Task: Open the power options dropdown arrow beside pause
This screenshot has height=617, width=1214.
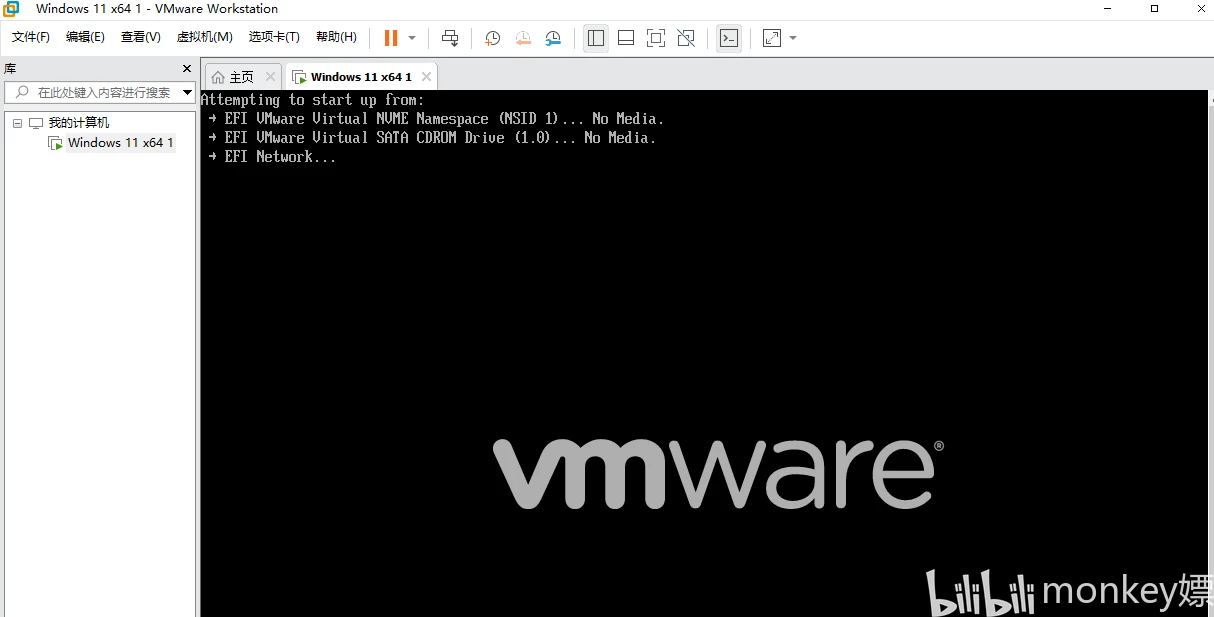Action: click(x=412, y=38)
